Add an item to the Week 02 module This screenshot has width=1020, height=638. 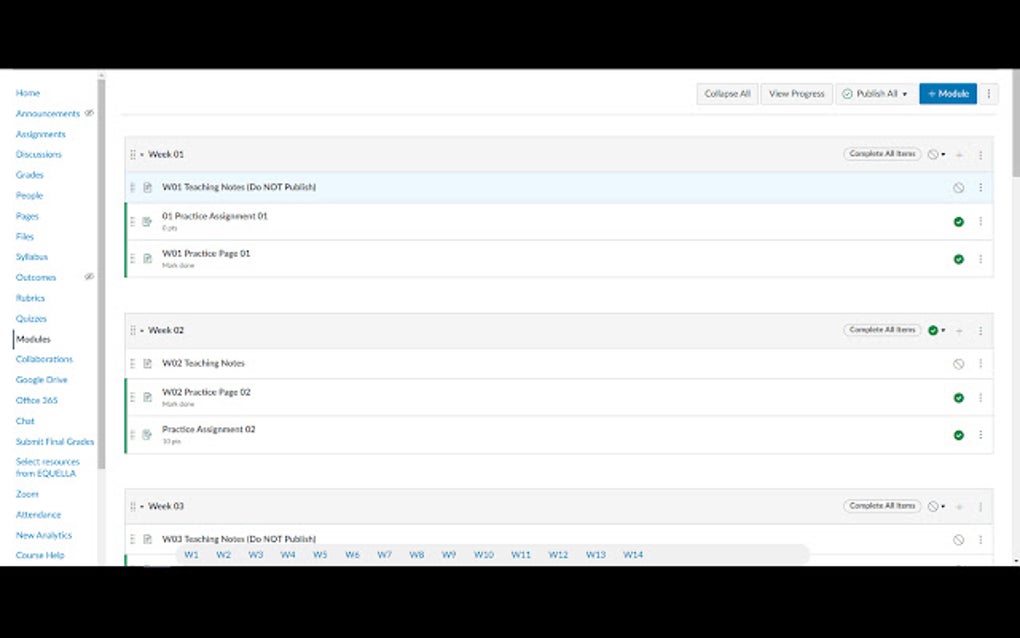point(959,330)
